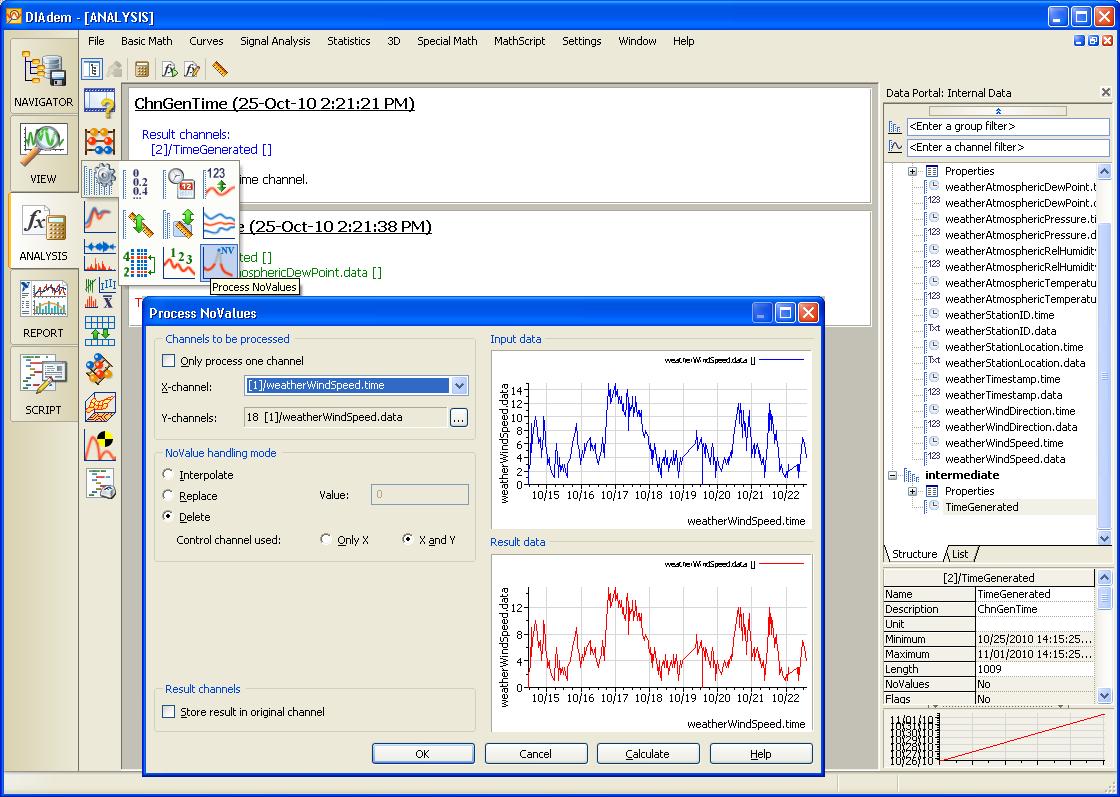Image resolution: width=1120 pixels, height=797 pixels.
Task: Choose Only X control channel option
Action: 326,539
